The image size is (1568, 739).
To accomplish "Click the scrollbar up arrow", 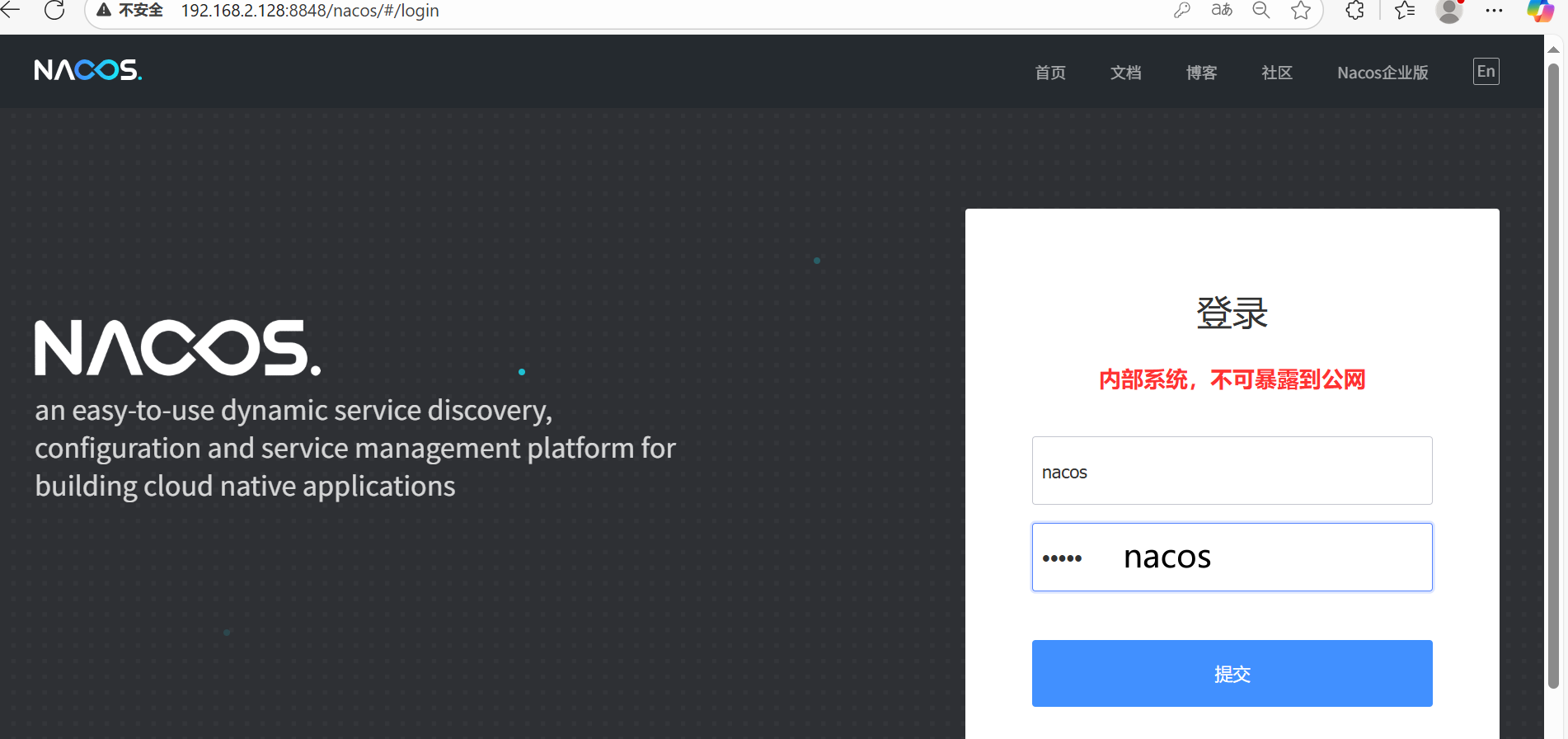I will [x=1553, y=49].
